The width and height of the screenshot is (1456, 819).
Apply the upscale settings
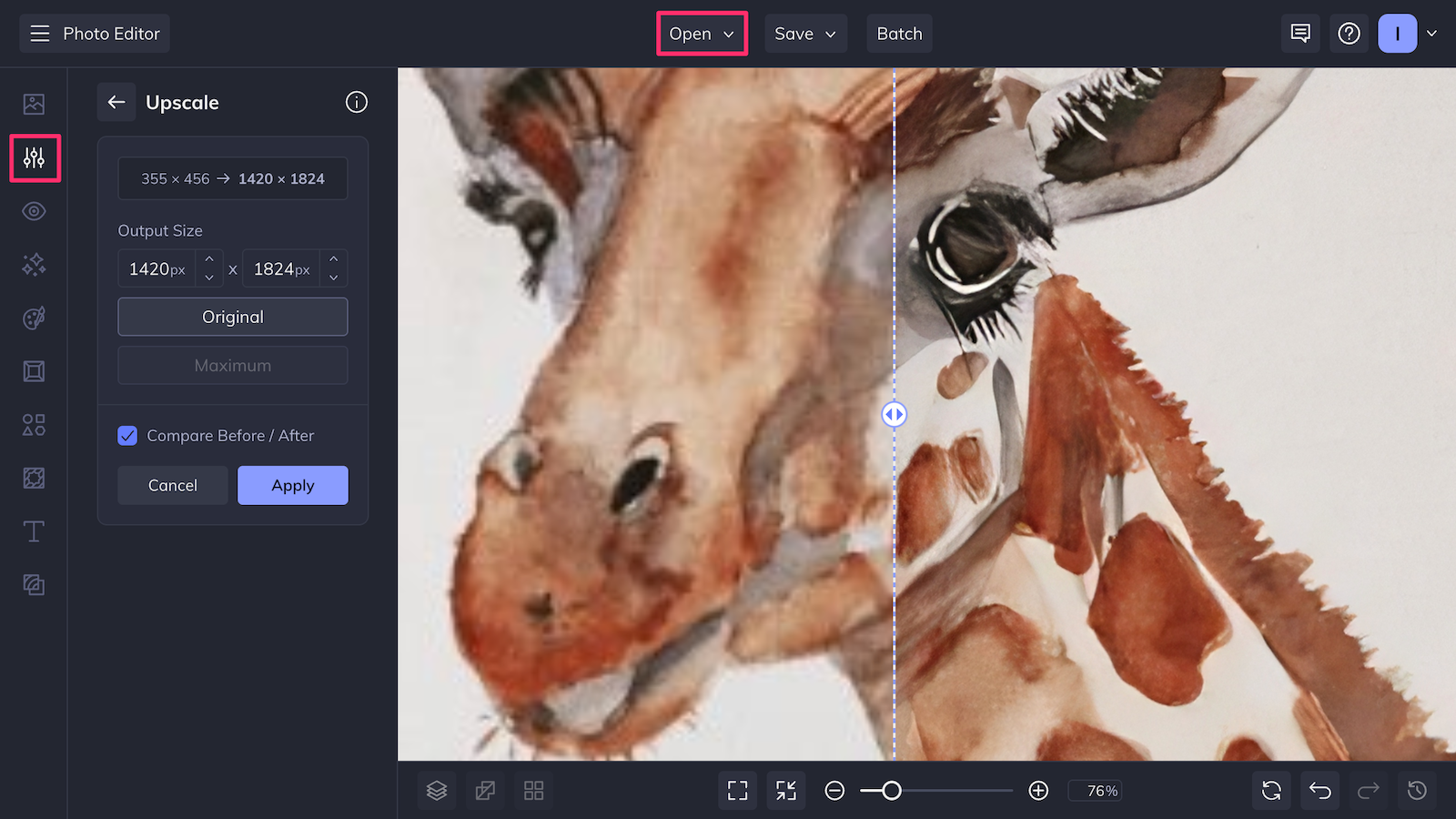click(x=292, y=485)
